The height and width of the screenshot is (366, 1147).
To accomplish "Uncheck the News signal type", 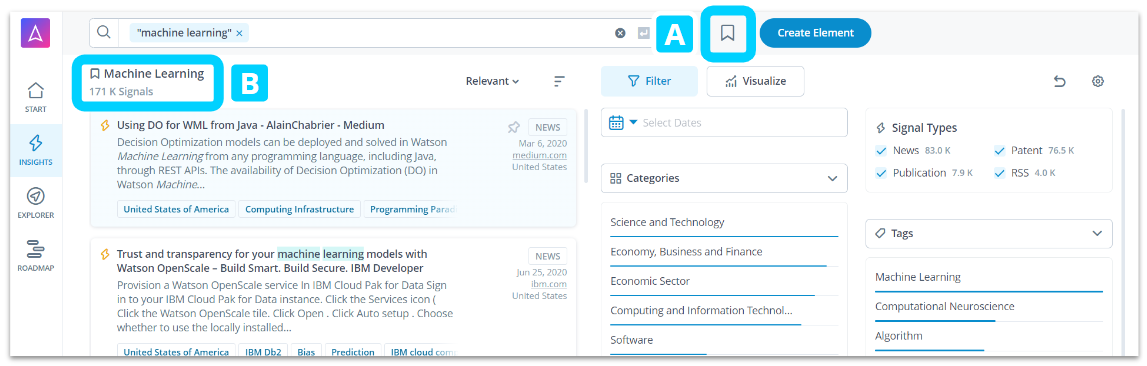I will pos(882,151).
